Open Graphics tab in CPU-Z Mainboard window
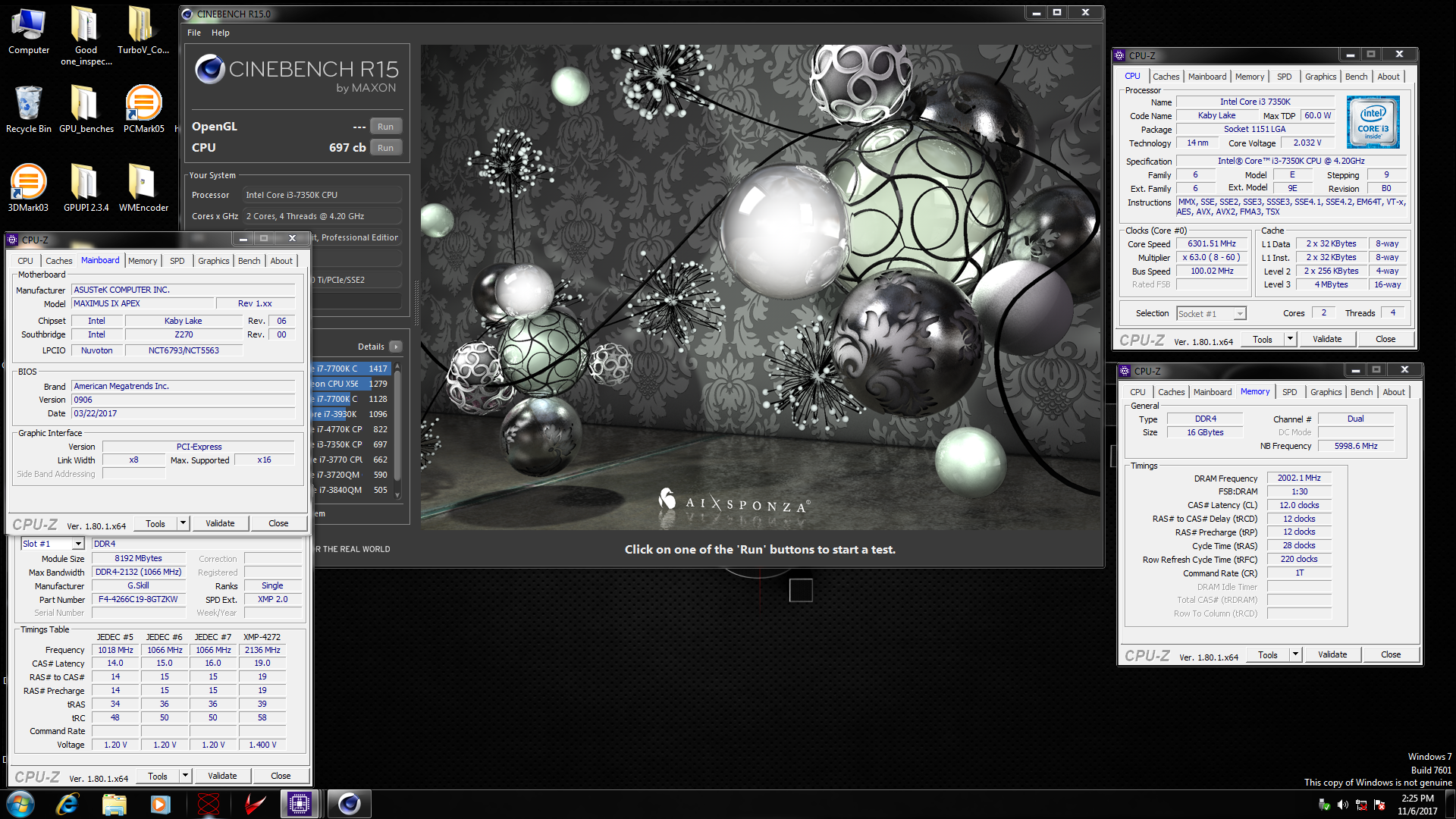The height and width of the screenshot is (819, 1456). point(213,261)
